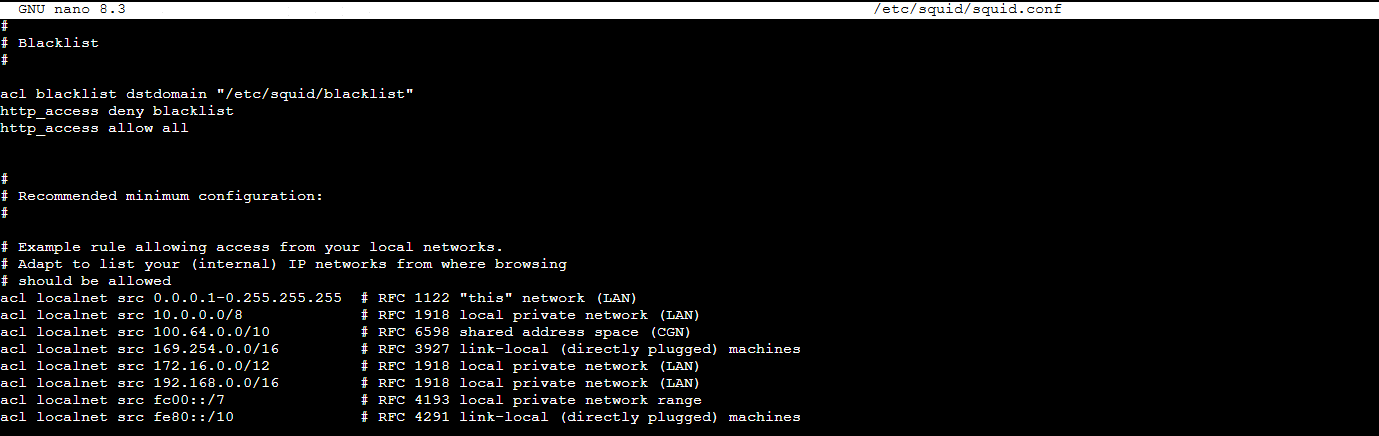Click the 0.0.0.1-0.255.255.255 address range
This screenshot has width=1379, height=436.
(x=247, y=298)
